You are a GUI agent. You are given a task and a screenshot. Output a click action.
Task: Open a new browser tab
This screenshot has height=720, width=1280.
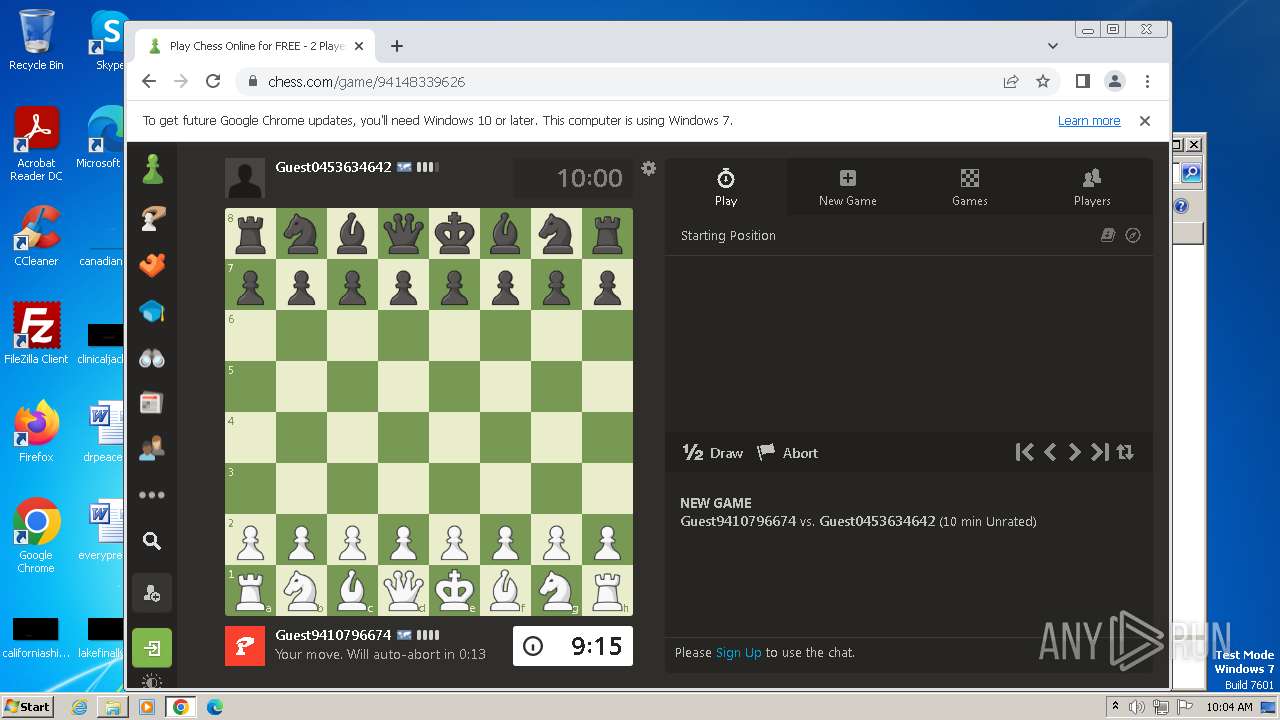397,46
